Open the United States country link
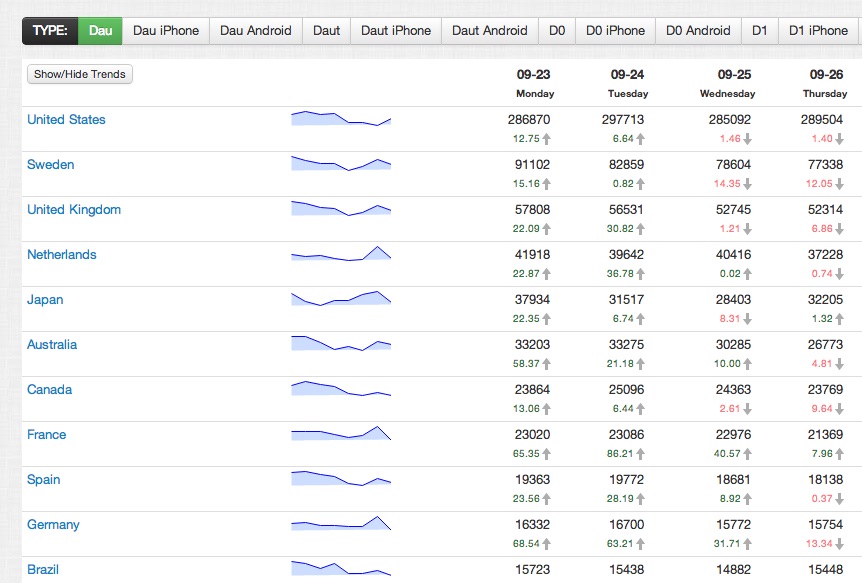Screen dimensions: 862x583 point(66,119)
